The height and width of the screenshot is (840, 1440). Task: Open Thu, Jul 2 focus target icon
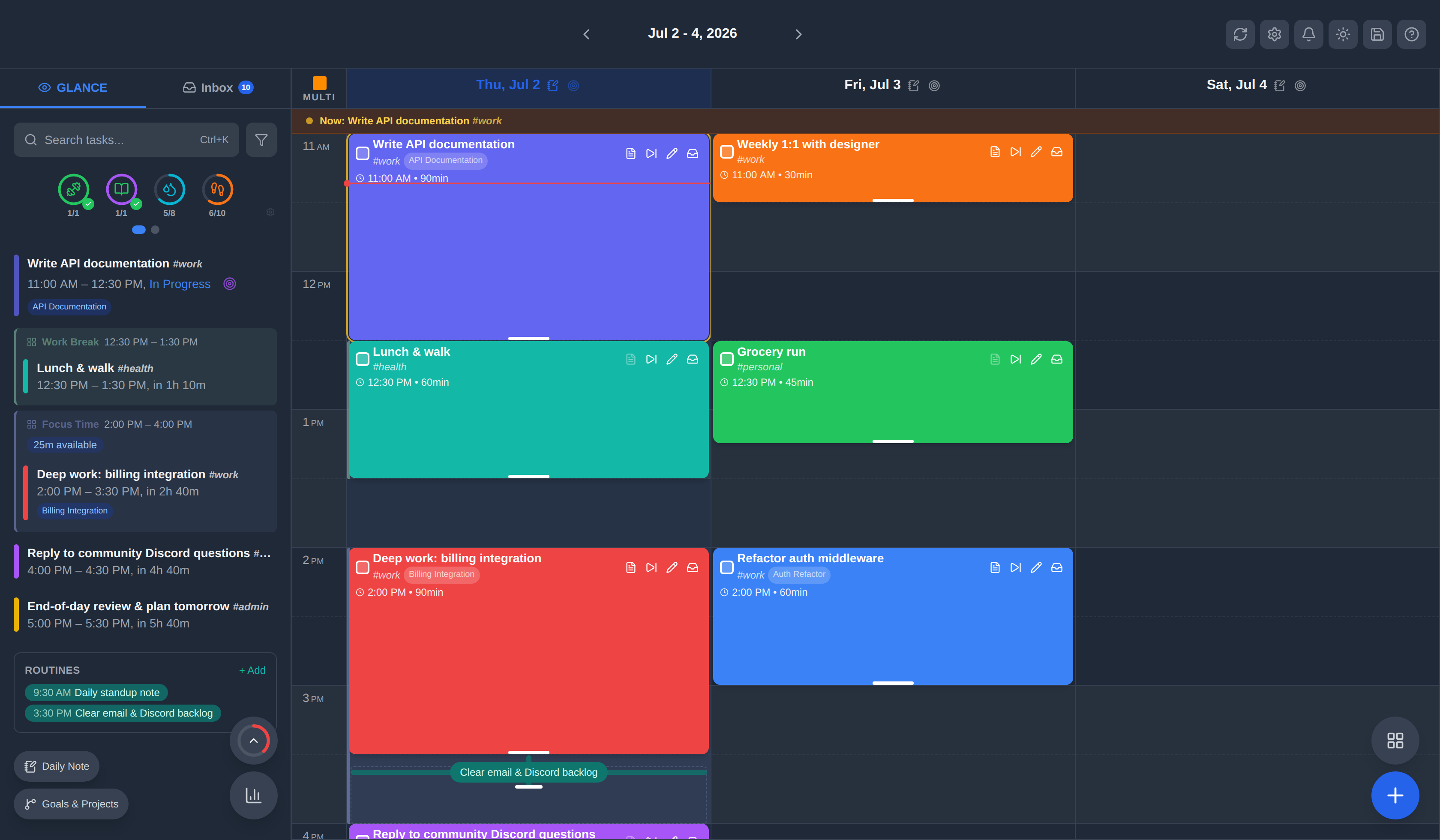pyautogui.click(x=573, y=86)
